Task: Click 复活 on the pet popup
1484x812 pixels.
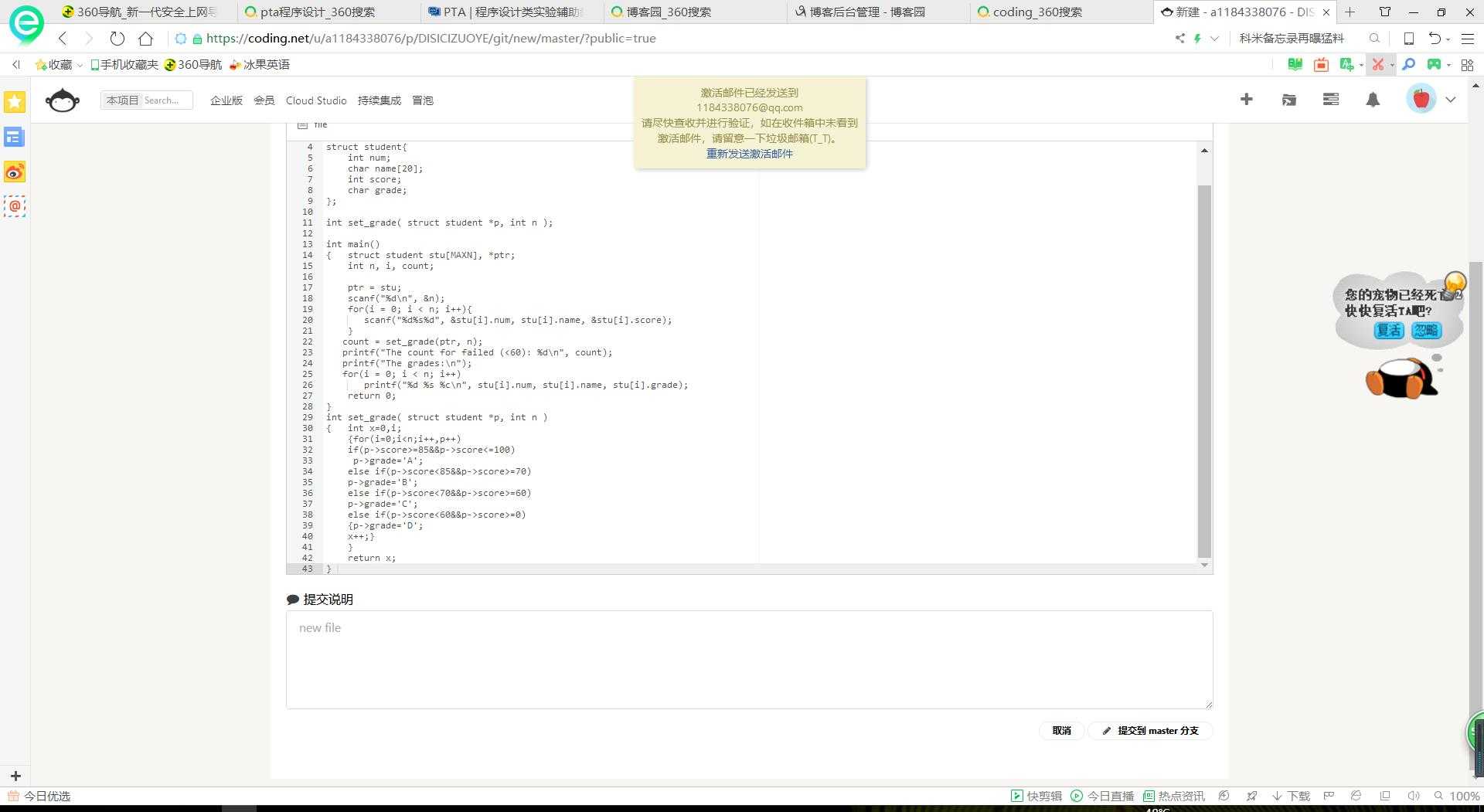Action: pos(1389,331)
